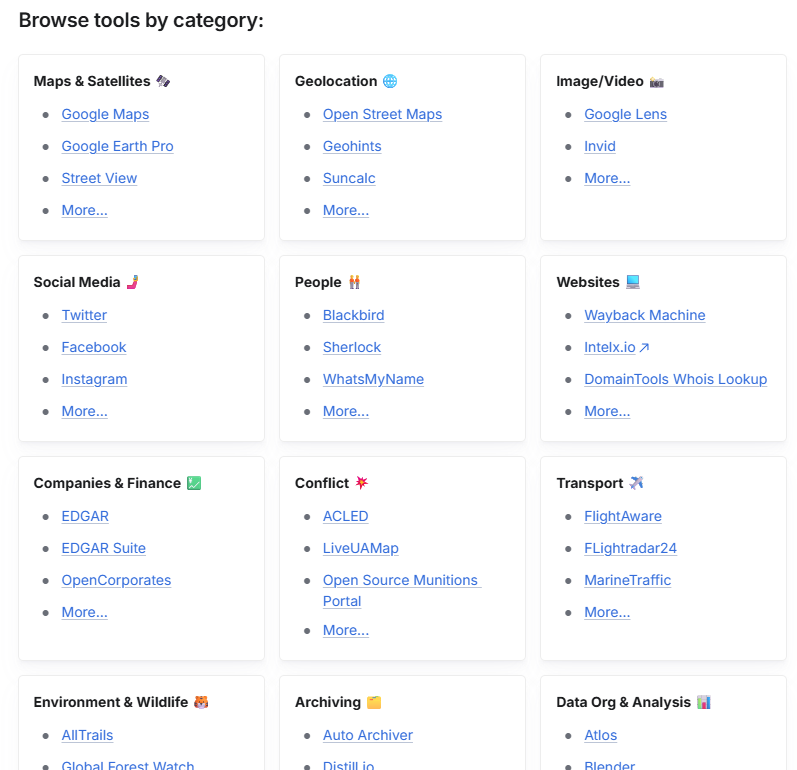Open Open Source Munitions Portal link
Viewport: 797px width, 770px height.
tap(400, 590)
